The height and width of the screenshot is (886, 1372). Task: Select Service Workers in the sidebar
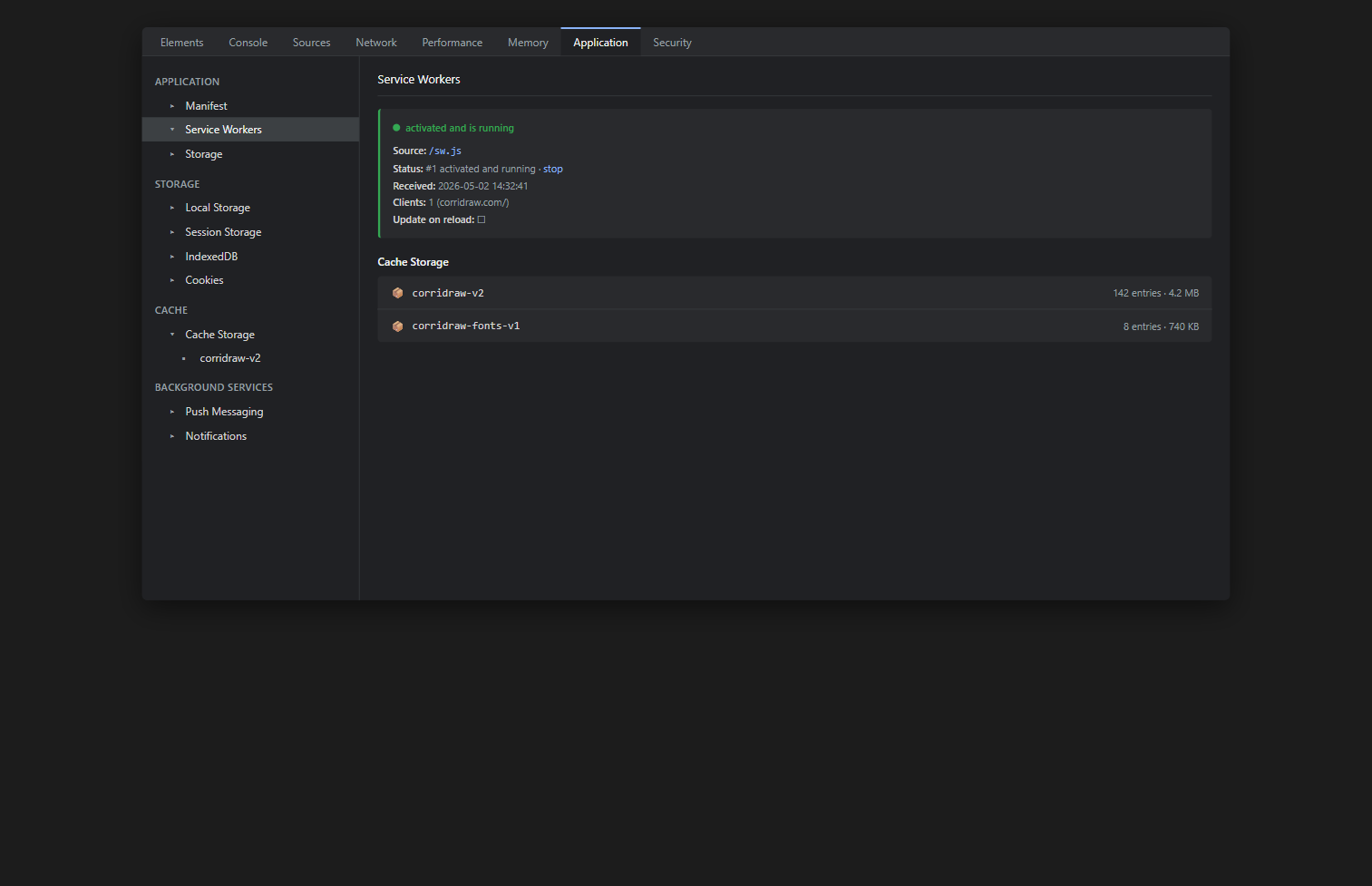[250, 130]
